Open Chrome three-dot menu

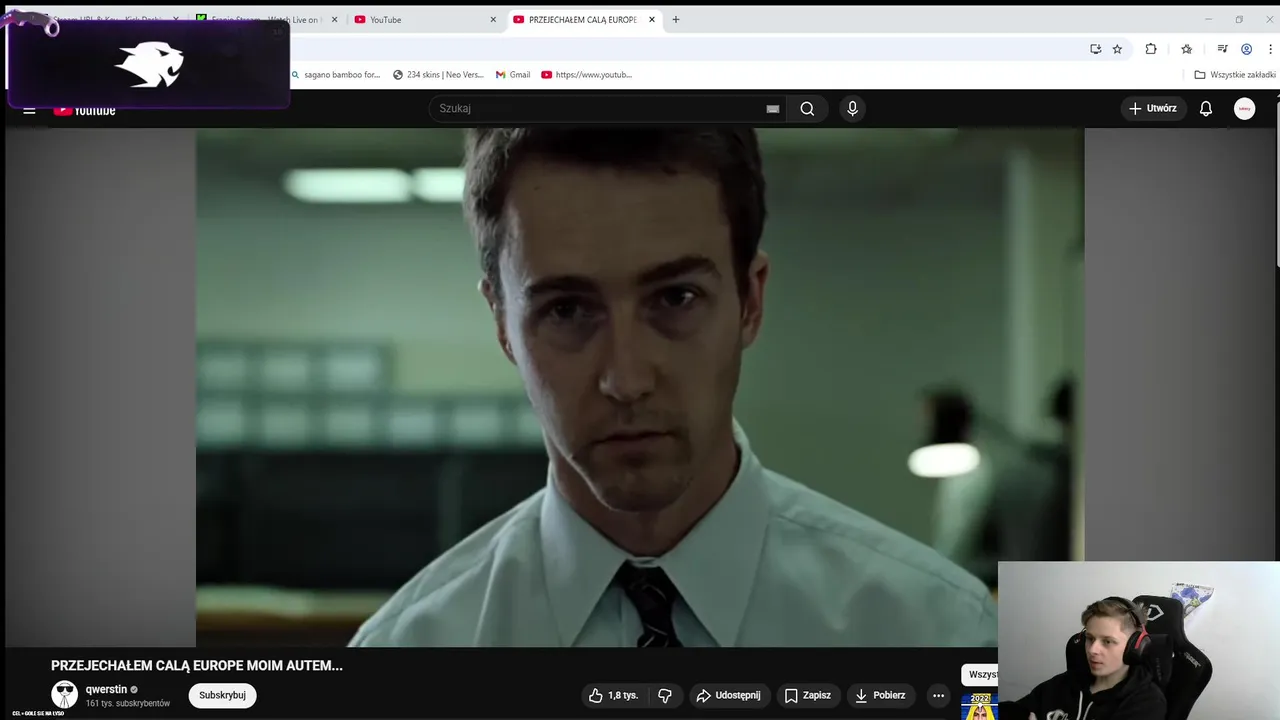(x=1270, y=49)
